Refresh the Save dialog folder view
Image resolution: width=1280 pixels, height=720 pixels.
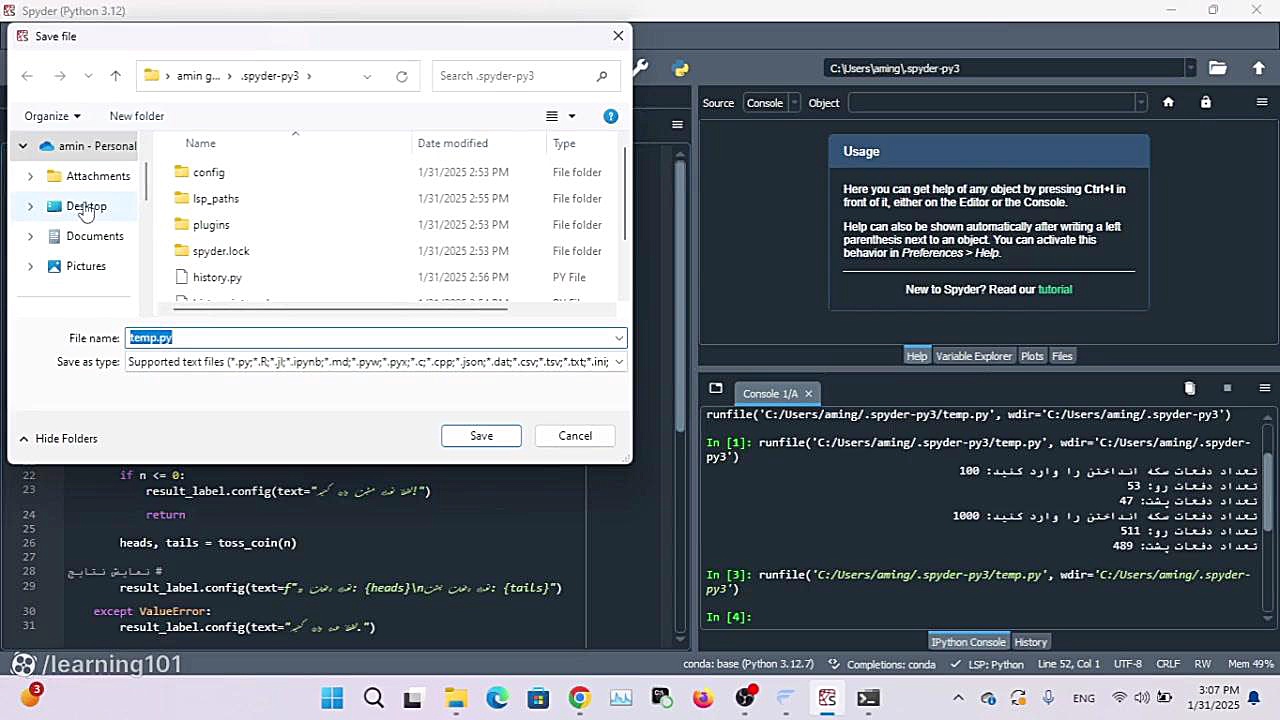402,76
